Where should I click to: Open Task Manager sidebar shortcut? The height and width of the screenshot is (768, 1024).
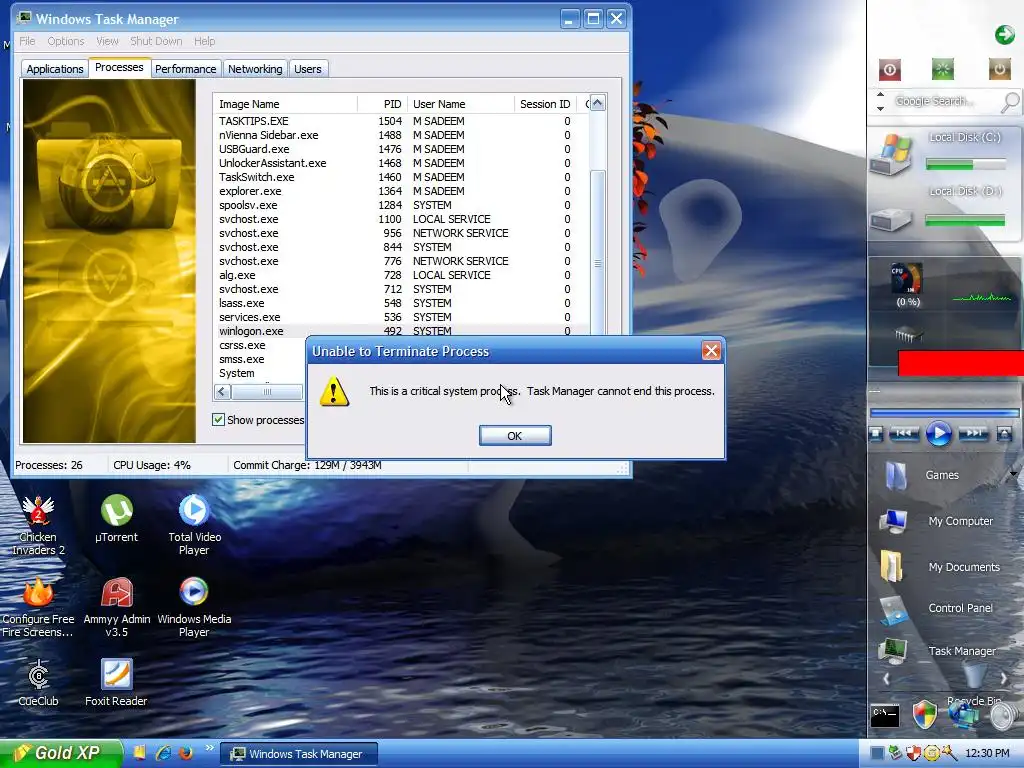coord(893,650)
